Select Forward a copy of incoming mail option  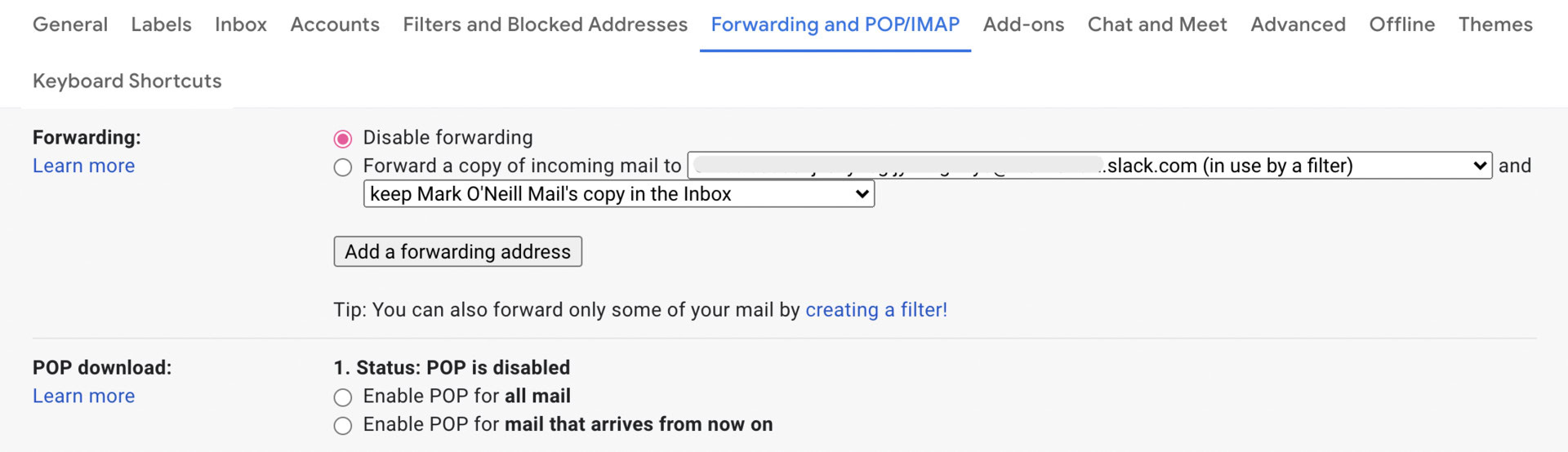[x=343, y=167]
